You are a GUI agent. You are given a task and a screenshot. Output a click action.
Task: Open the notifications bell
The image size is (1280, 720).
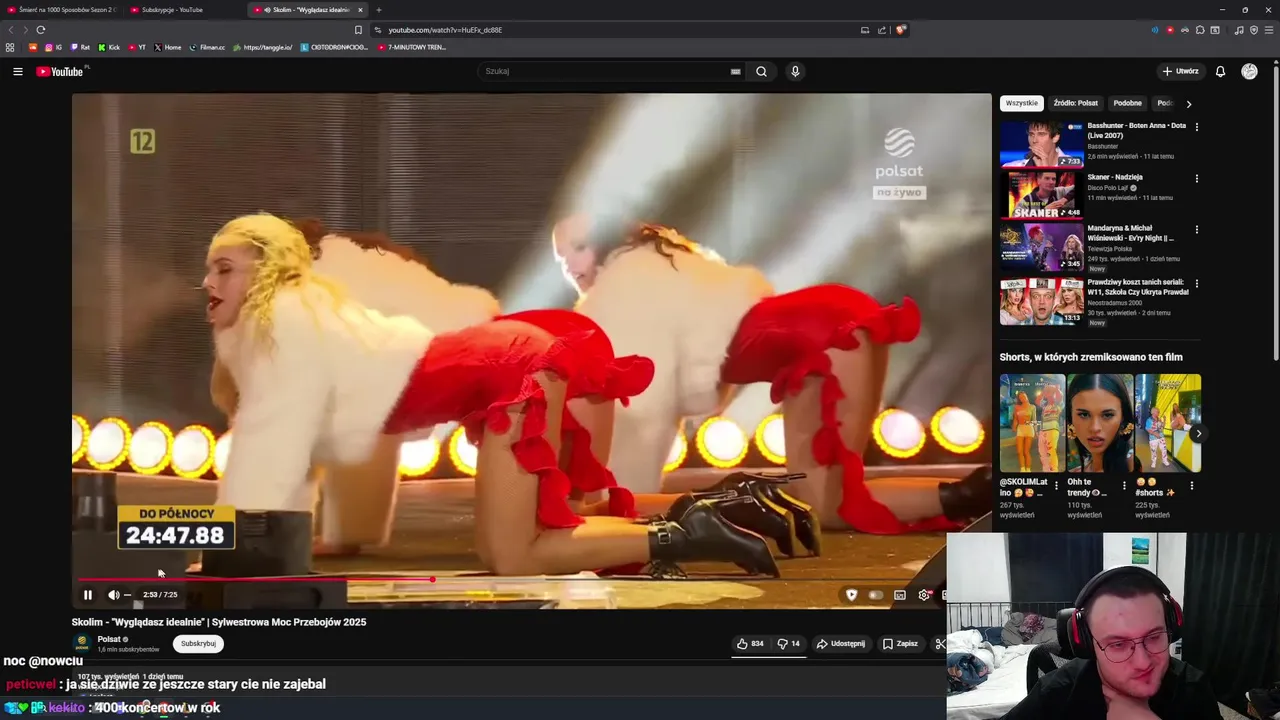1220,71
